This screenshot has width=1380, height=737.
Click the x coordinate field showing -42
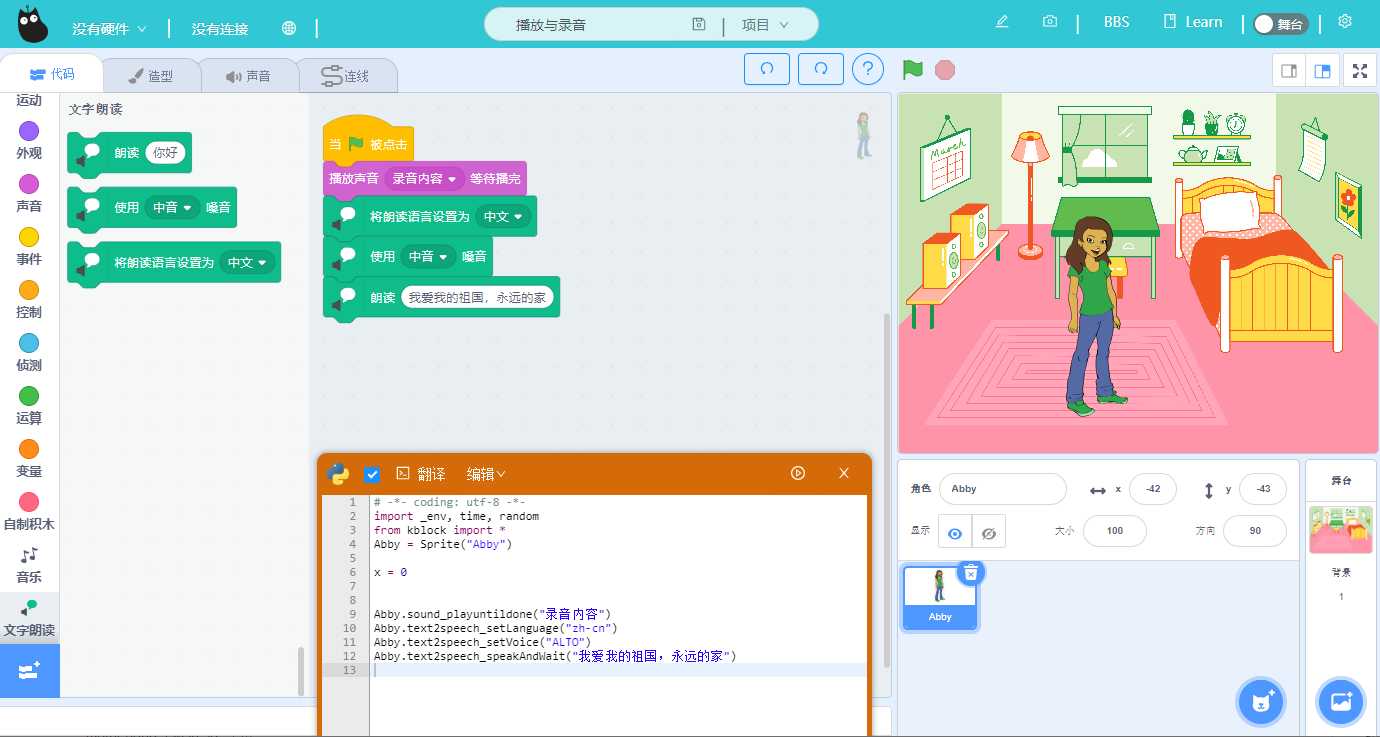click(x=1153, y=489)
